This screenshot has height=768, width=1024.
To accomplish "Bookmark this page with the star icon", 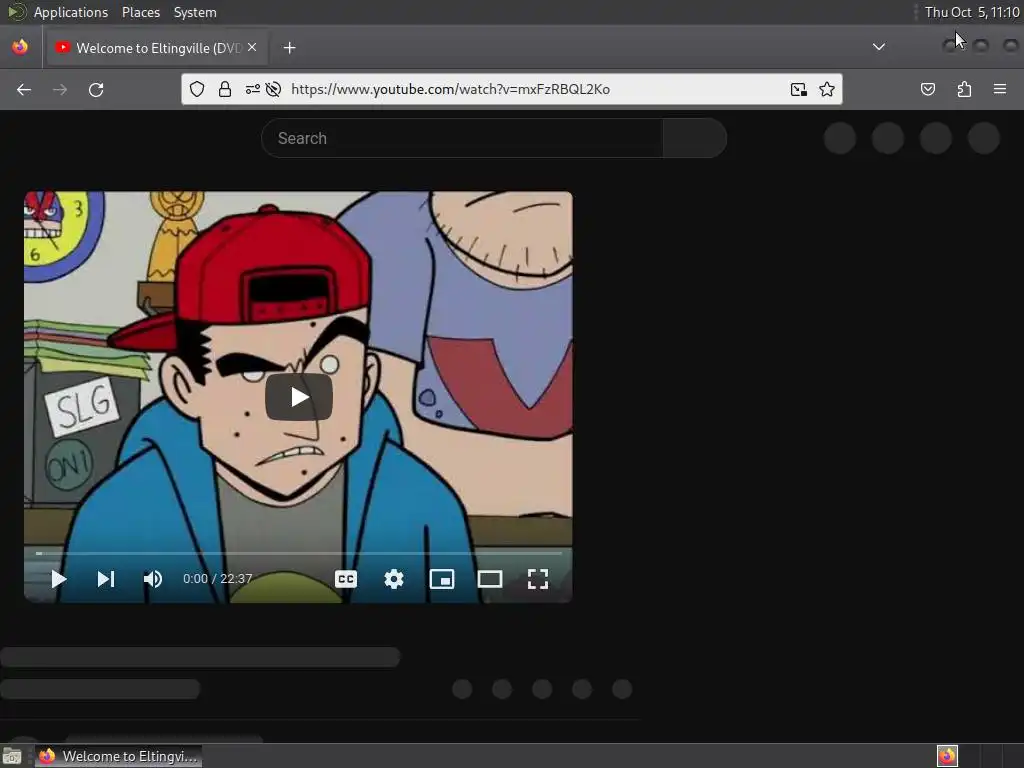I will [x=827, y=89].
